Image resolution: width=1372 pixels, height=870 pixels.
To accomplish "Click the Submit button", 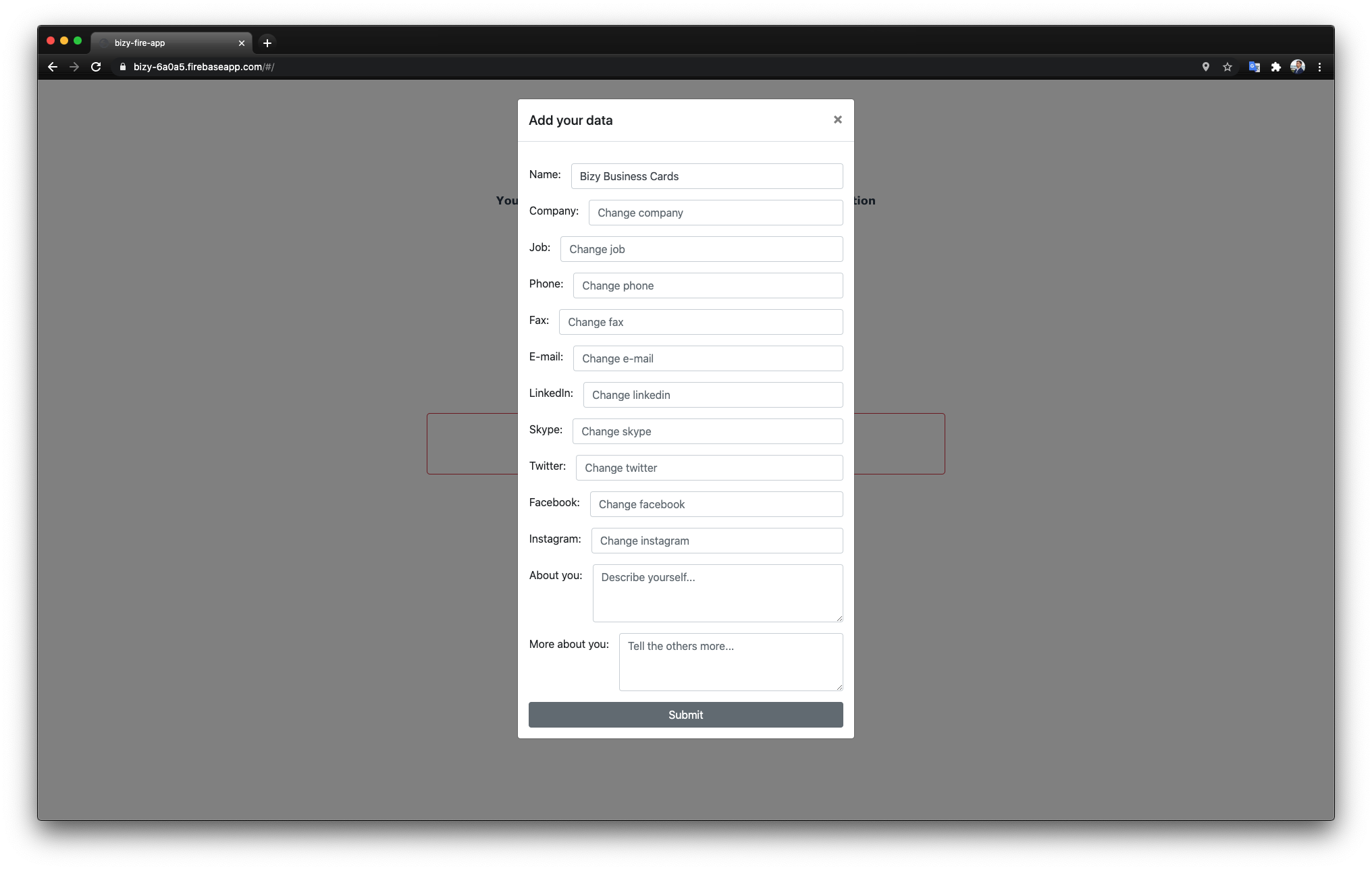I will [x=686, y=714].
